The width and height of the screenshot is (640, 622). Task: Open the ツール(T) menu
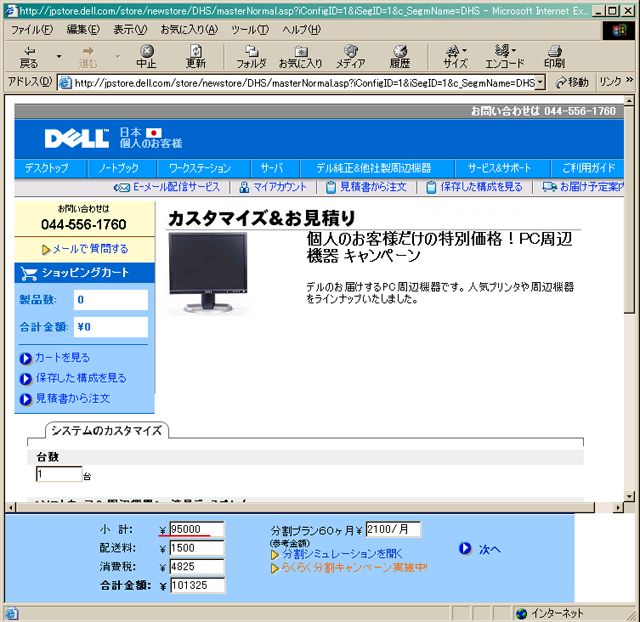point(250,30)
